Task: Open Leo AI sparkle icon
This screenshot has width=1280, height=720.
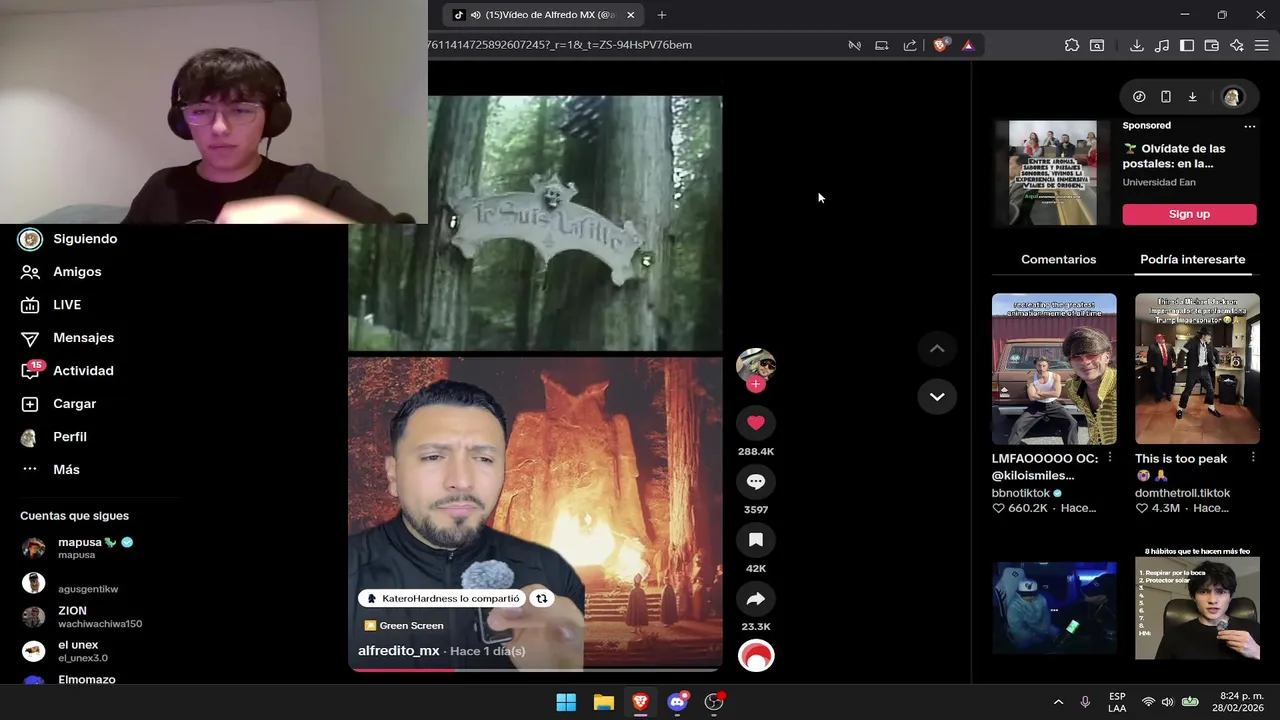Action: [1237, 45]
